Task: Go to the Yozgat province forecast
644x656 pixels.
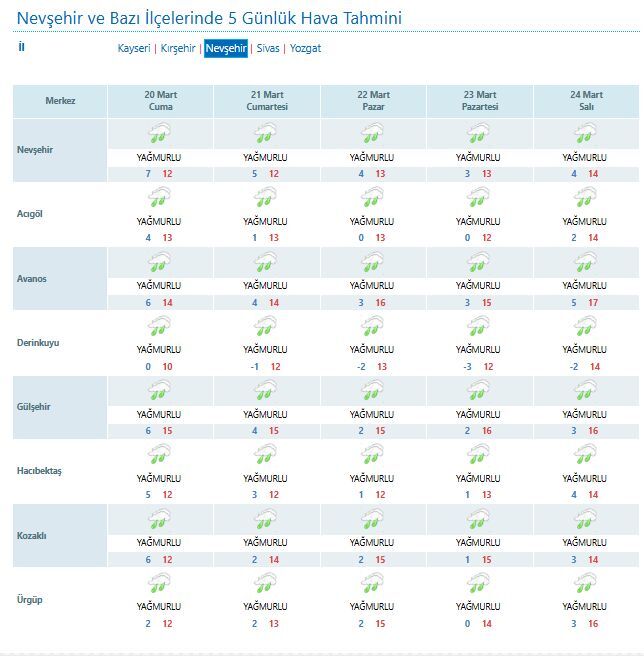Action: [306, 48]
